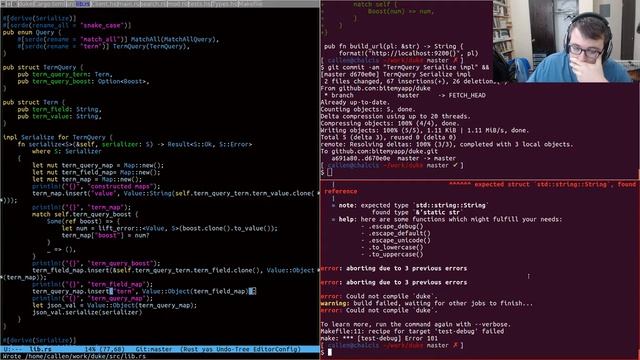This screenshot has width=640, height=360.
Task: Click the Rust major mode label in the mode line
Action: pyautogui.click(x=191, y=349)
